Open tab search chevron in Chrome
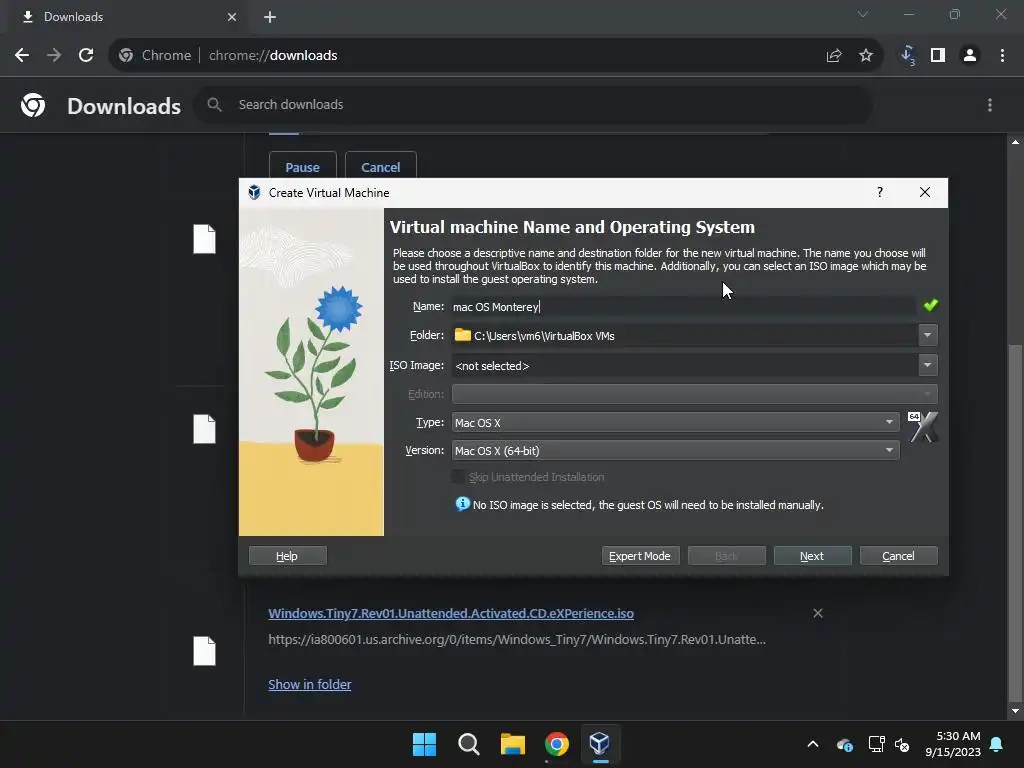Image resolution: width=1024 pixels, height=768 pixels. pos(863,14)
